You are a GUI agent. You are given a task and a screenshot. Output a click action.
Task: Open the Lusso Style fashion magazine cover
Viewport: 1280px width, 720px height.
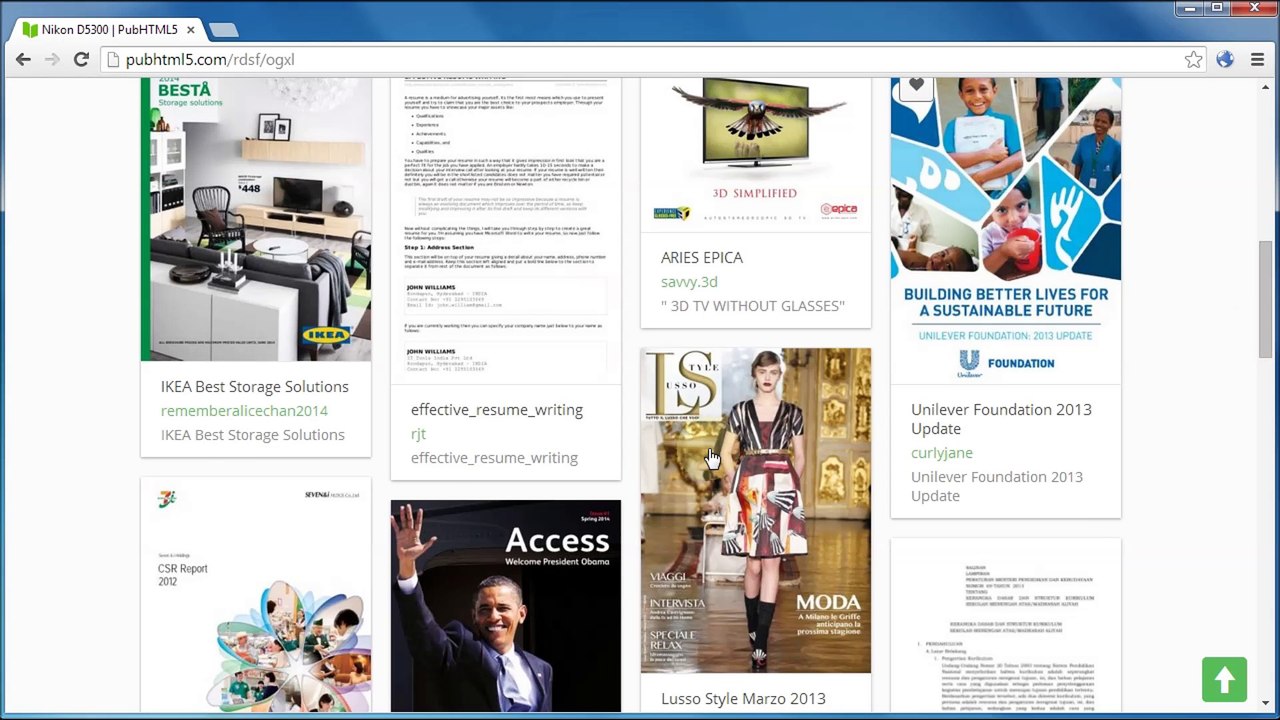point(756,511)
